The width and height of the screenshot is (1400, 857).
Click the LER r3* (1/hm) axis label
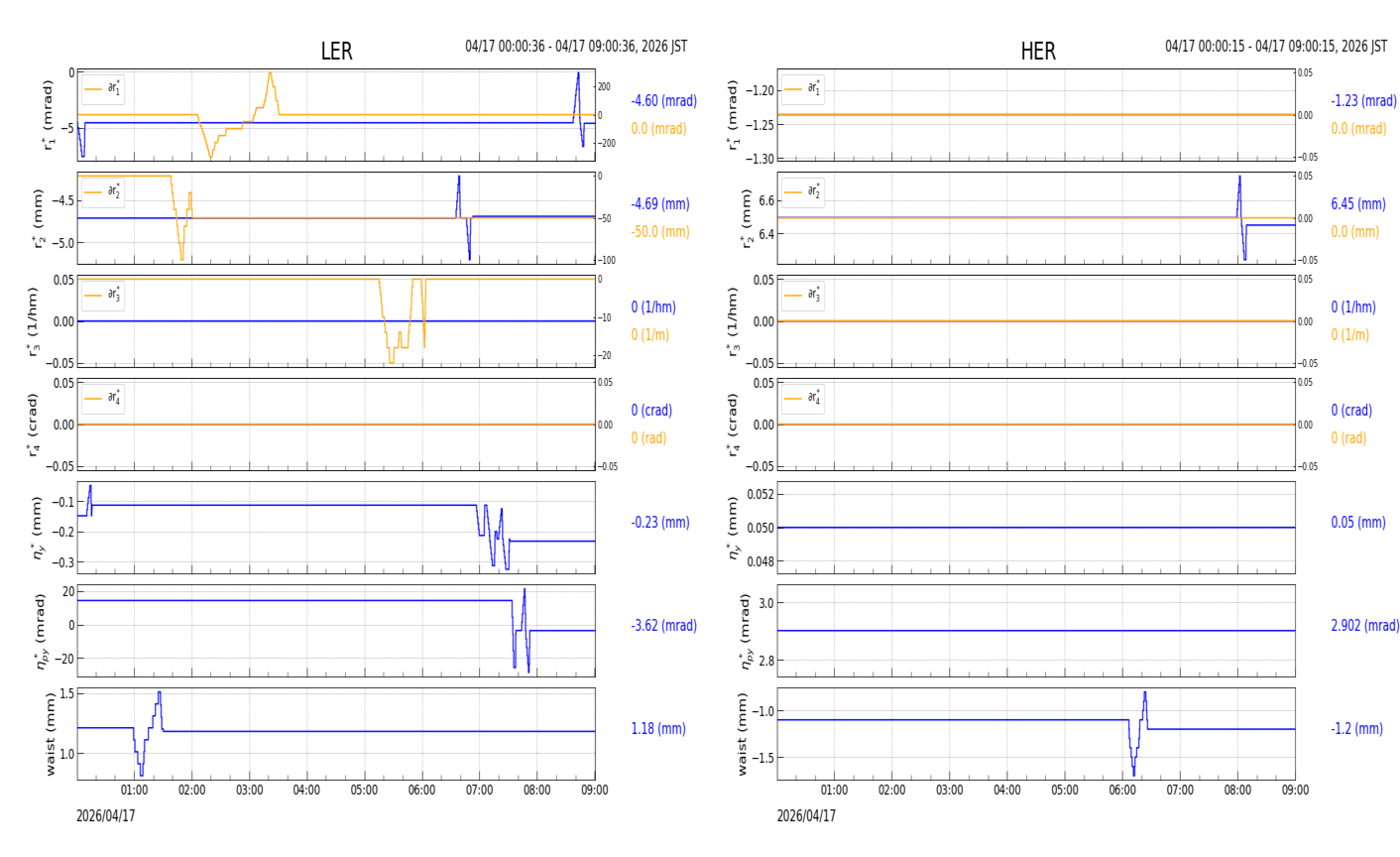[35, 321]
